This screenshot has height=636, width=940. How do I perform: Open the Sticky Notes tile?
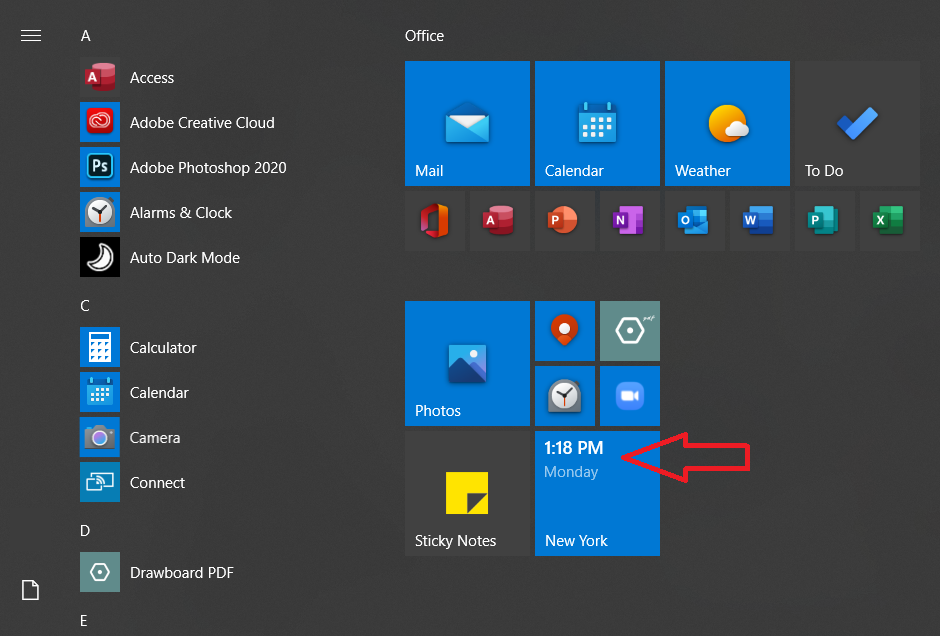[x=467, y=493]
